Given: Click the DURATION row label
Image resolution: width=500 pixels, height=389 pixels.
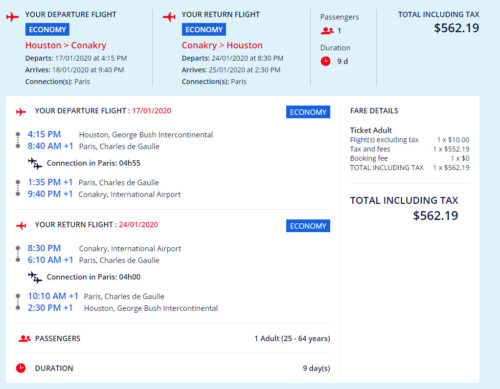Looking at the screenshot, I should [54, 368].
